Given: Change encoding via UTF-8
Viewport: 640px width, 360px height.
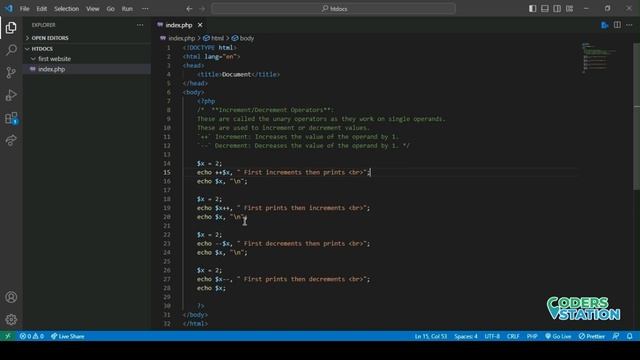Looking at the screenshot, I should 492,336.
